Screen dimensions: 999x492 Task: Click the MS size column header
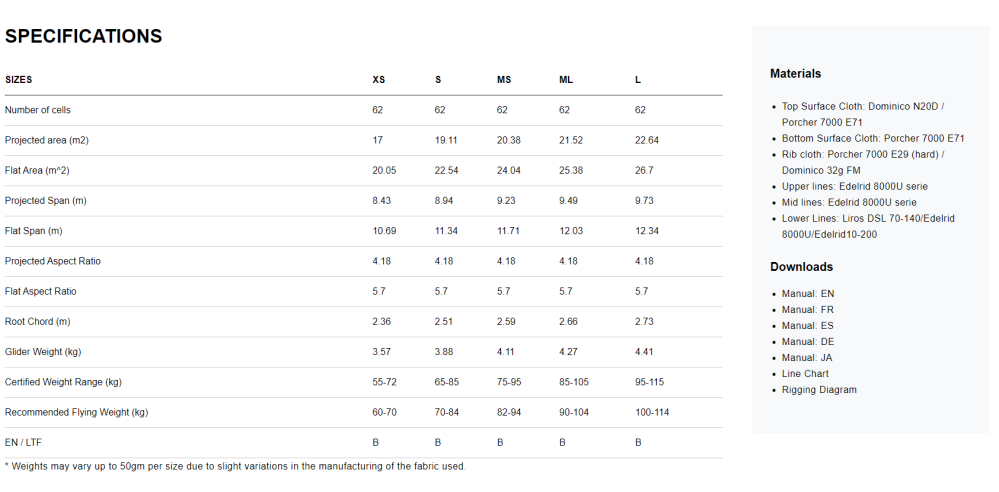(504, 80)
